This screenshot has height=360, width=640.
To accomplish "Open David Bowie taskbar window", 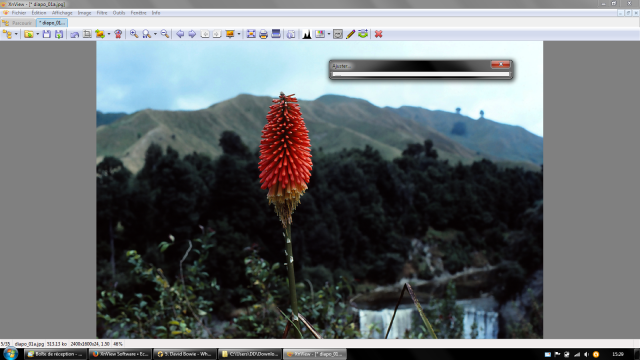I will [x=185, y=354].
